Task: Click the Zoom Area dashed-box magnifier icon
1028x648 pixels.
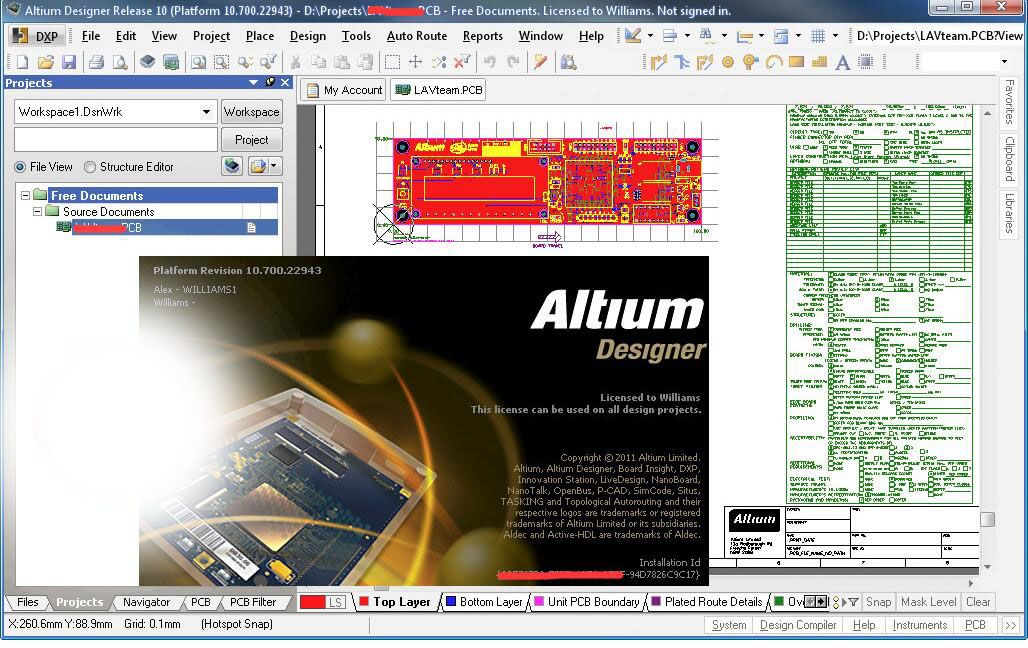Action: tap(222, 62)
